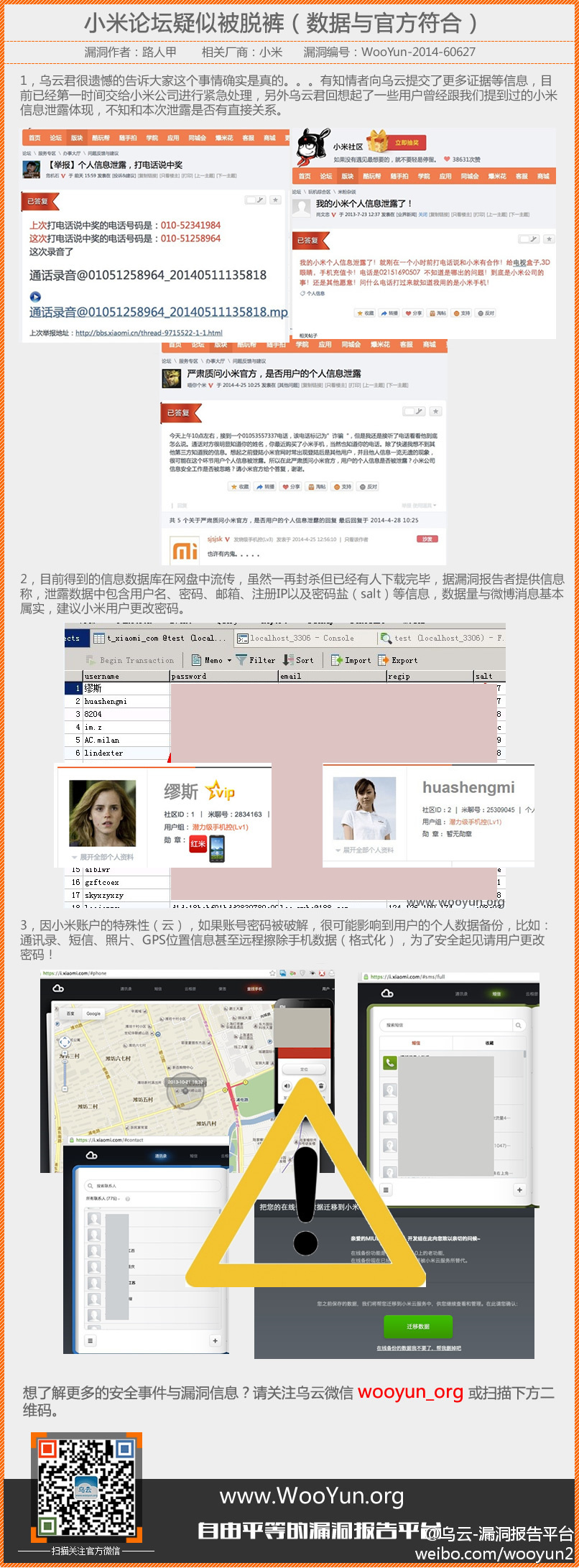579x1568 pixels.
Task: Star the 我的小米个人信息泄露了 post
Action: pos(549,238)
